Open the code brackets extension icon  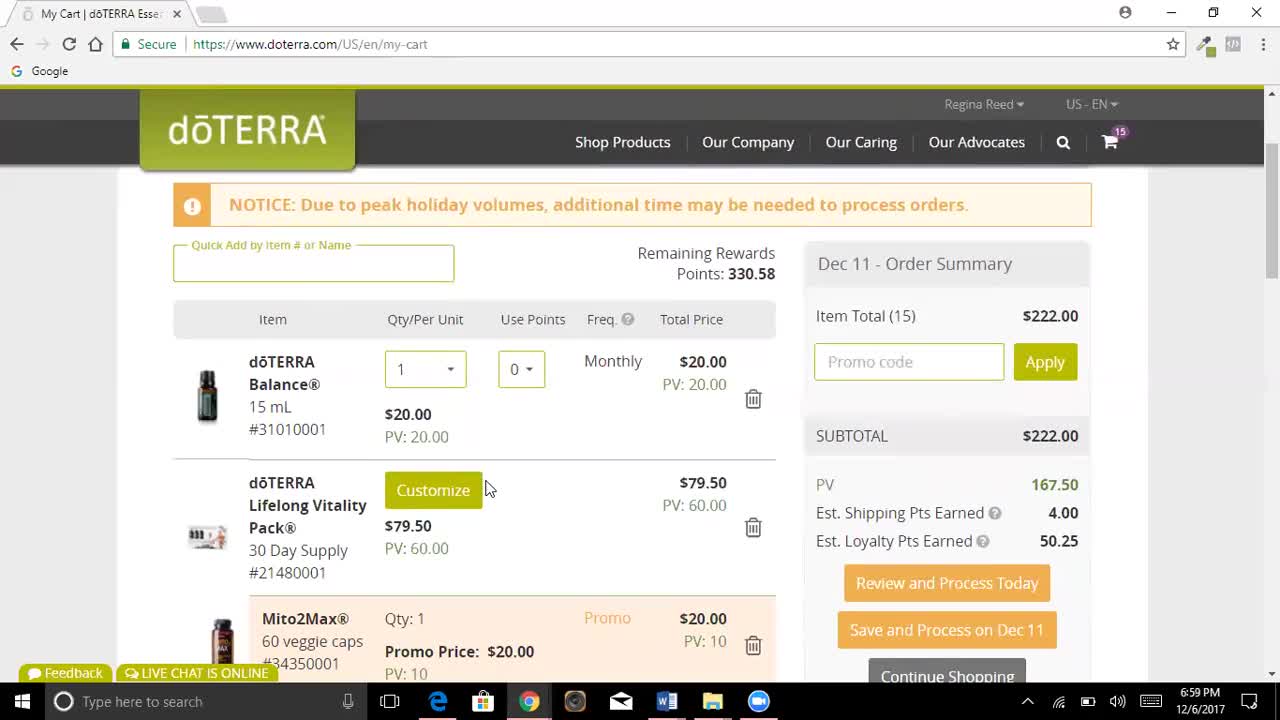1233,44
